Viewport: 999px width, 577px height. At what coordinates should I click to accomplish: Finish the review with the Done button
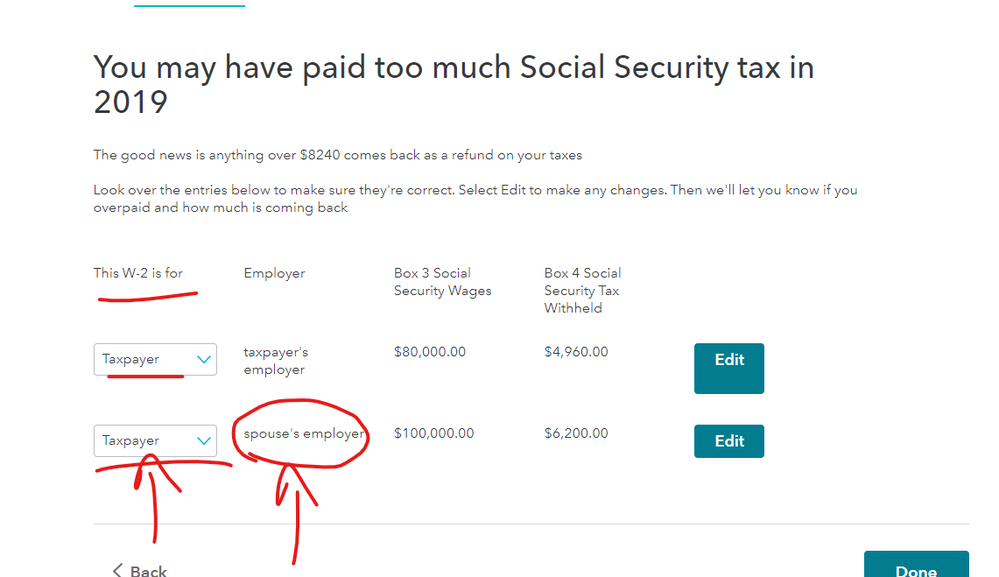click(916, 564)
